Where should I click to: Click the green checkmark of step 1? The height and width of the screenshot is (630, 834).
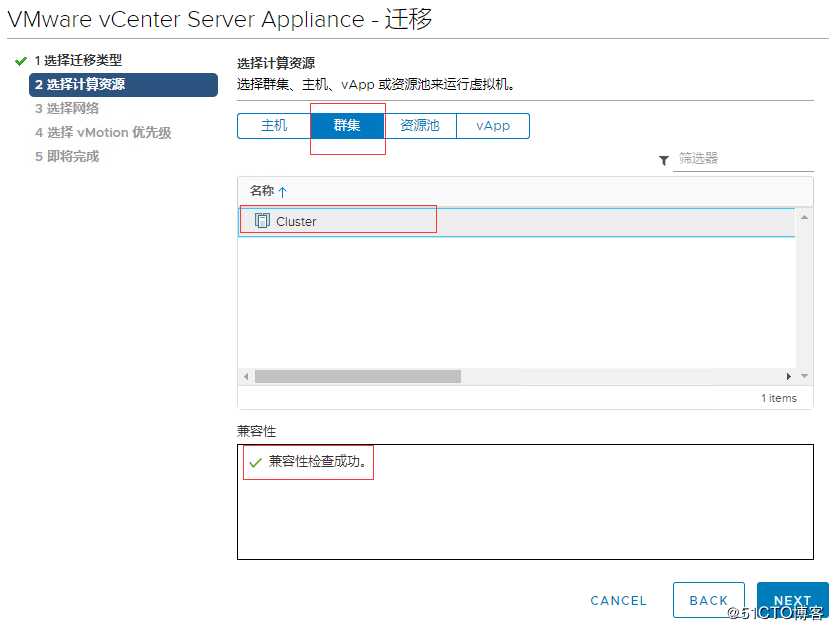click(x=21, y=61)
